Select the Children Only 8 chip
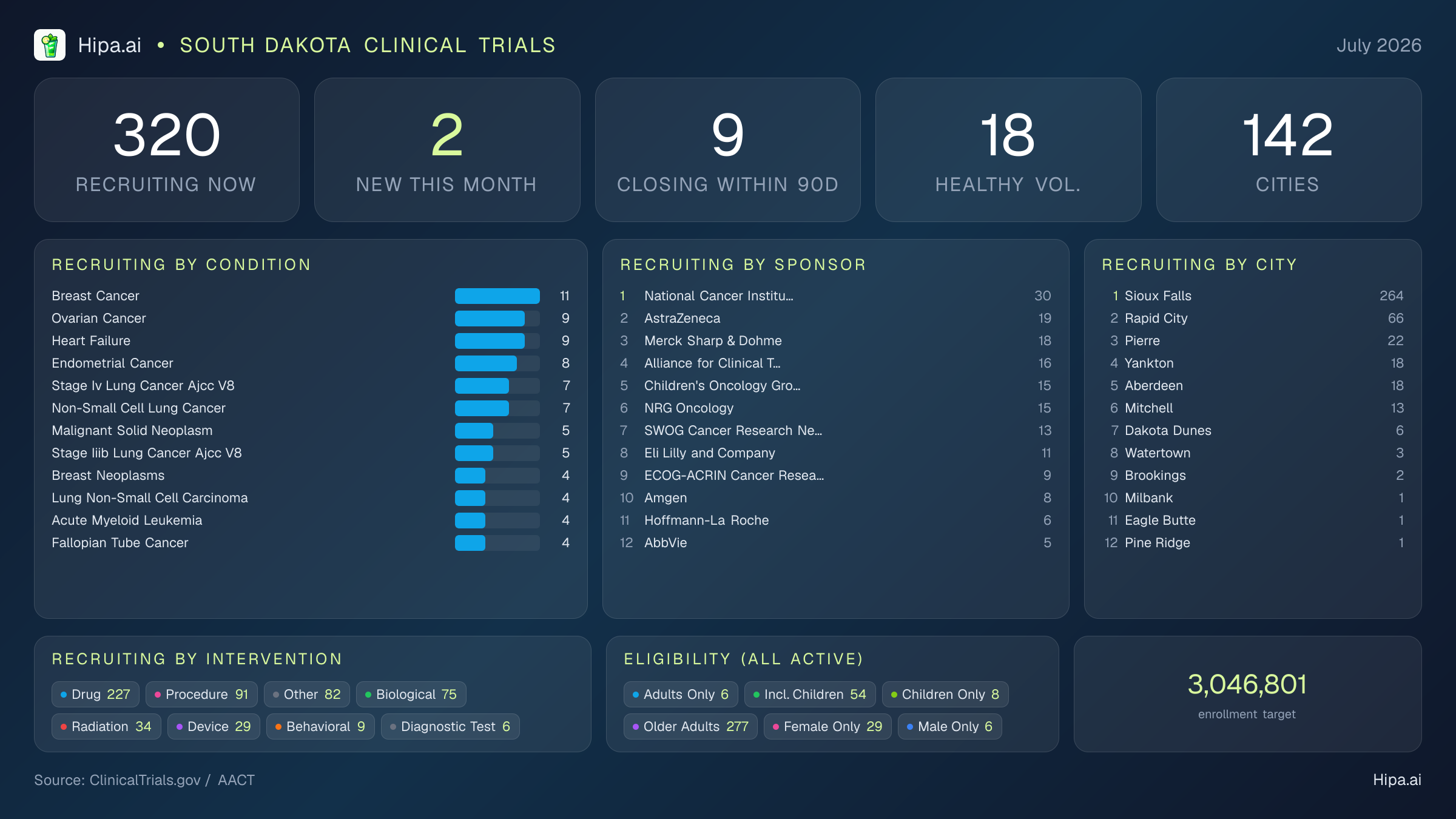 tap(945, 695)
